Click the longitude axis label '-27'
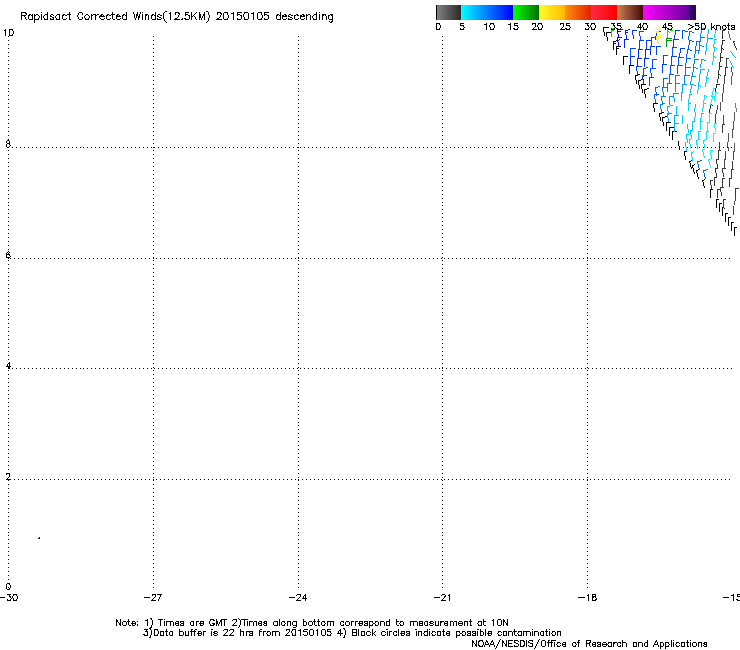740x650 pixels. point(153,598)
